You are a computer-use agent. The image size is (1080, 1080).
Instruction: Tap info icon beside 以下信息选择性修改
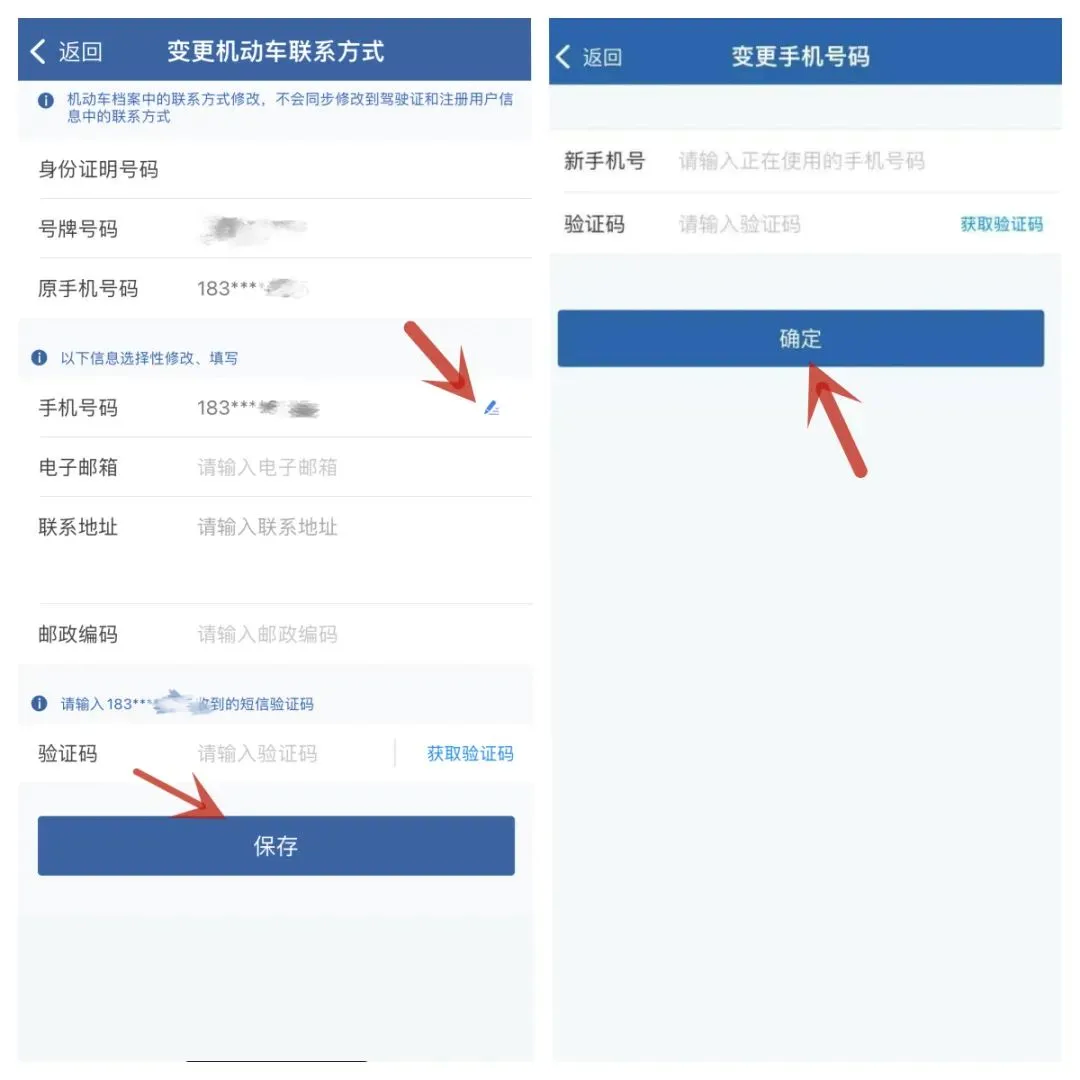pos(39,357)
